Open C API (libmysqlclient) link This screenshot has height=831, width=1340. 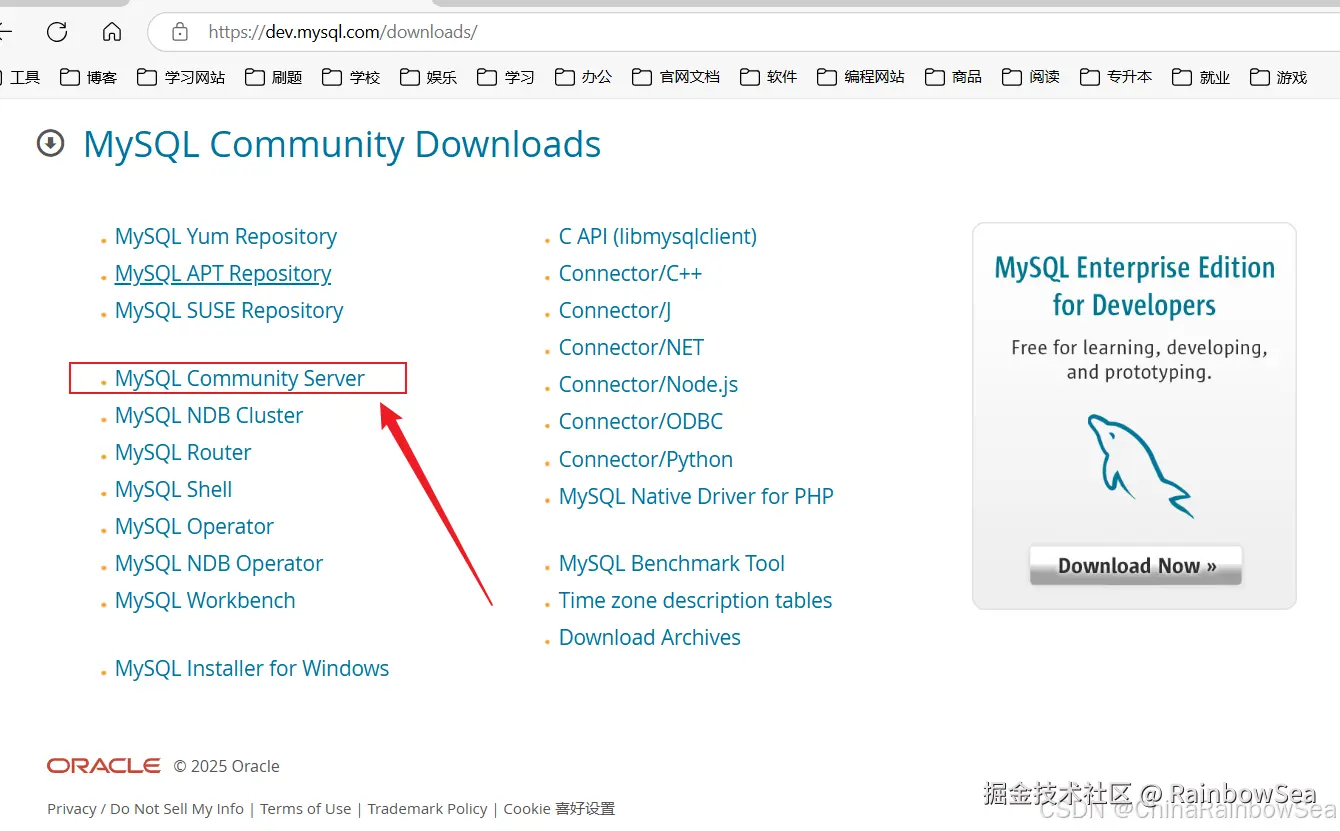point(658,237)
